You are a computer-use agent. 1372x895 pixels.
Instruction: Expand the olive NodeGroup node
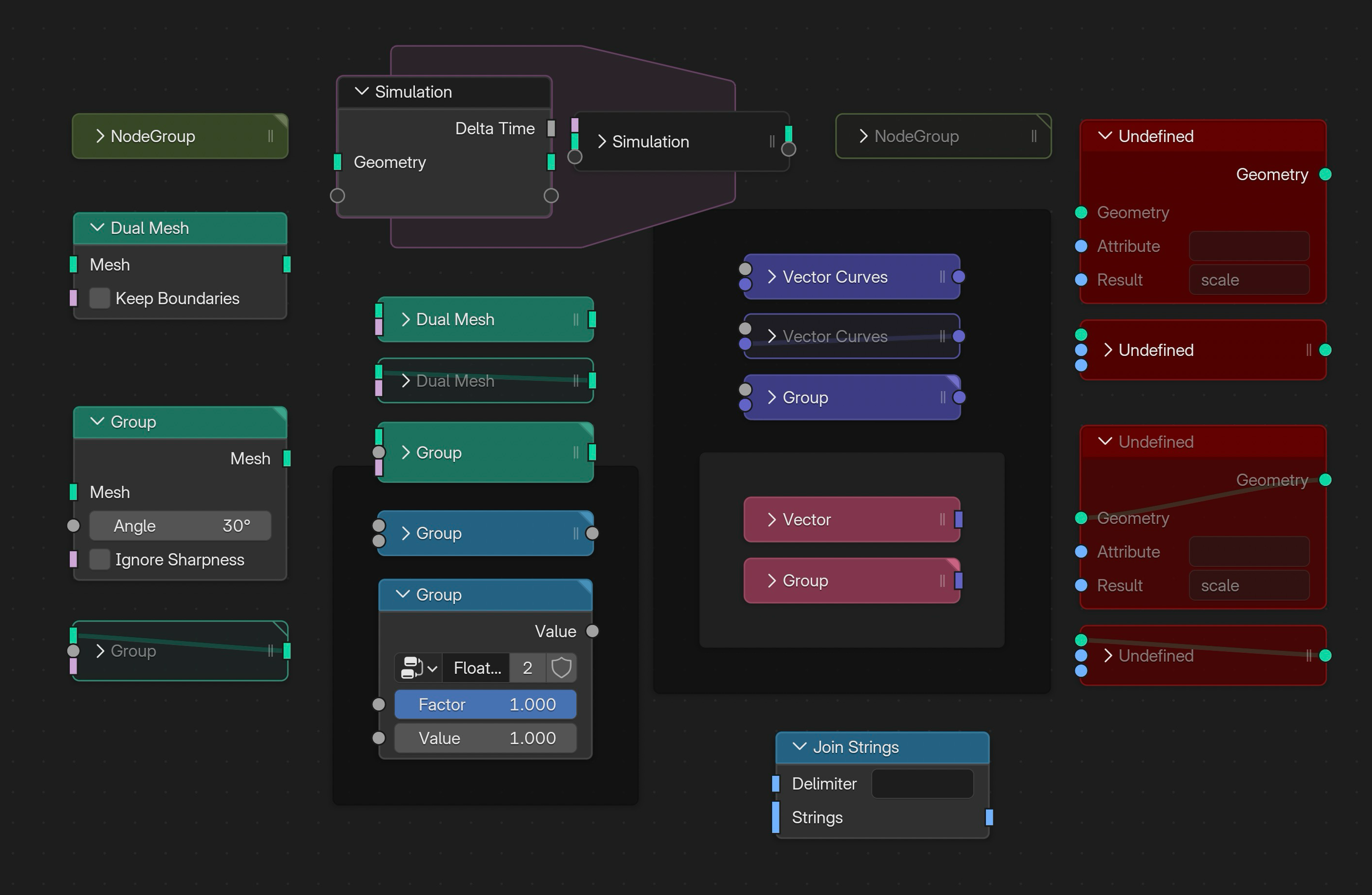click(x=100, y=136)
